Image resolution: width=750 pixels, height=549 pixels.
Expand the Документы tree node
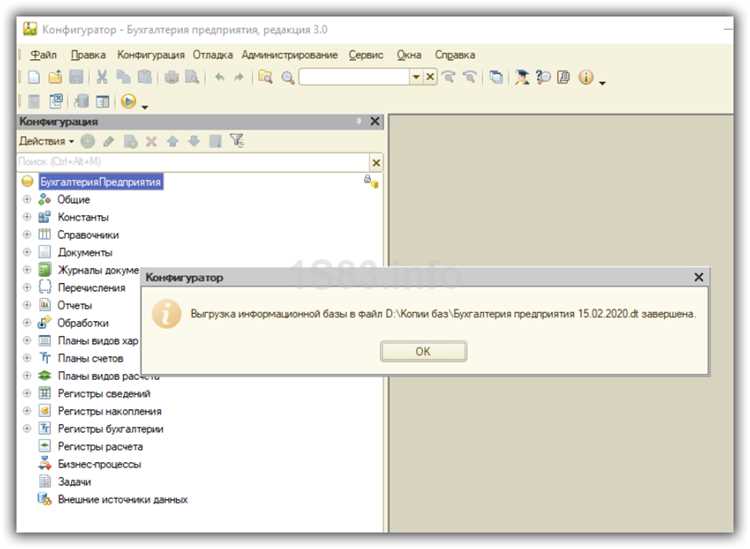[27, 252]
